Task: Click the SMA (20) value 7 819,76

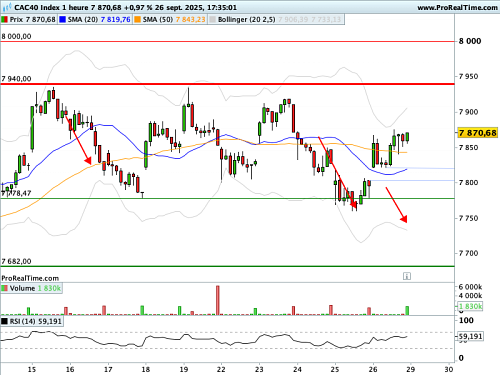Action: pos(115,20)
